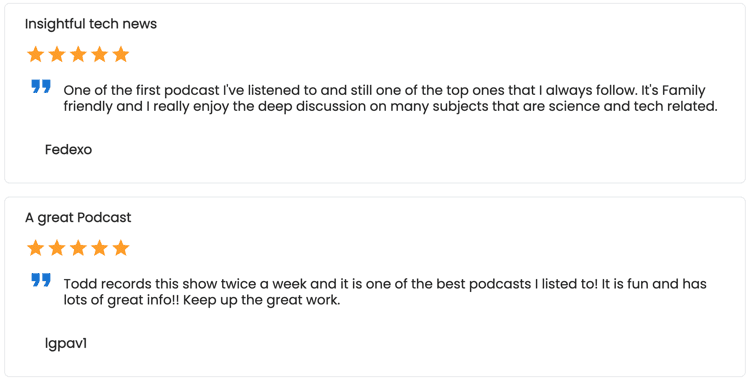Click the third star of Insightful tech news review

pyautogui.click(x=78, y=55)
